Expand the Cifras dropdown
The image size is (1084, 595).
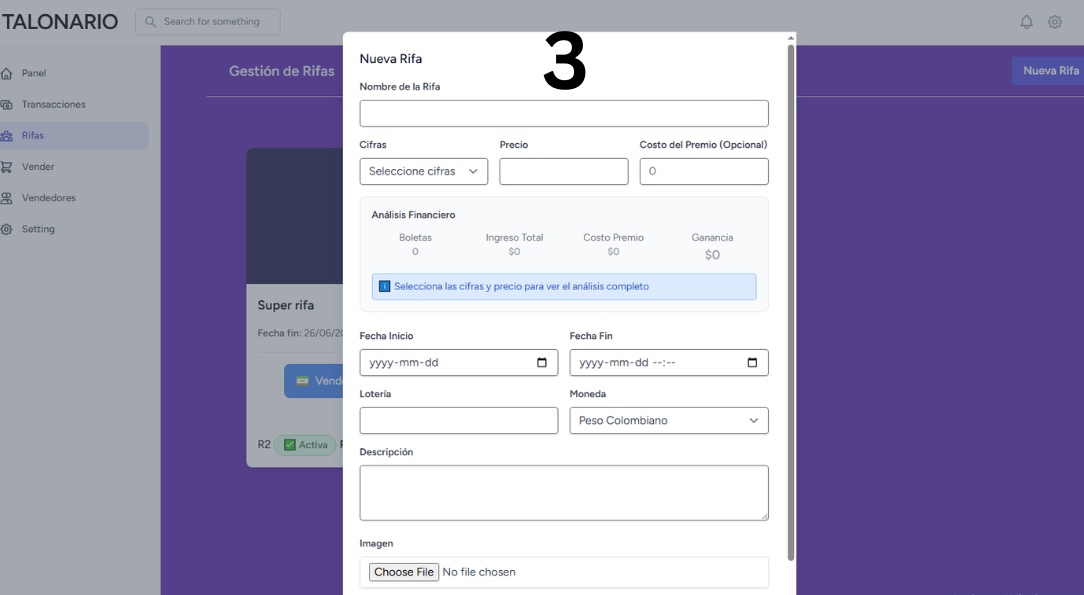423,172
